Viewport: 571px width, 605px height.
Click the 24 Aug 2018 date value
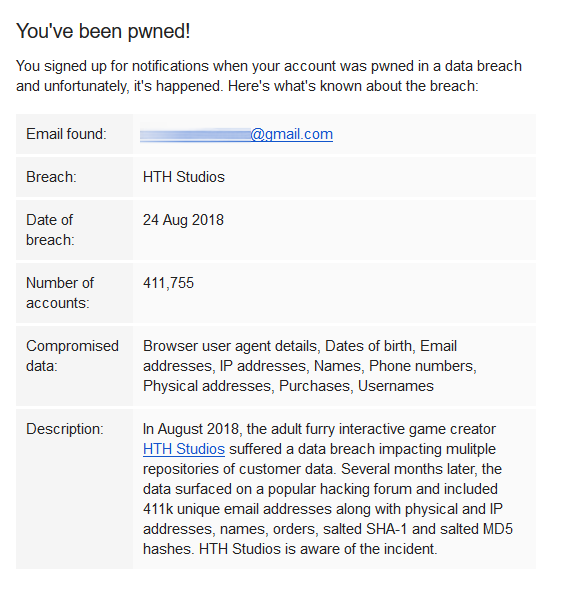183,220
